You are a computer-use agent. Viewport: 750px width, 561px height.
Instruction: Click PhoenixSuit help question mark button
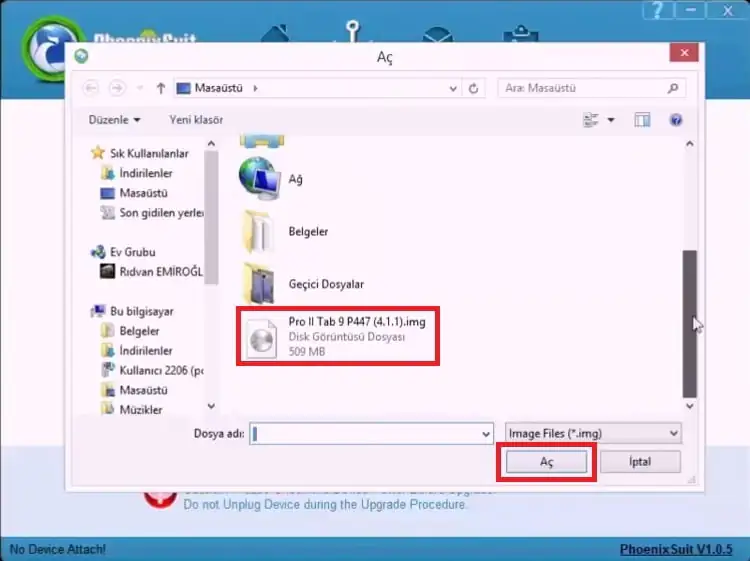[x=658, y=10]
